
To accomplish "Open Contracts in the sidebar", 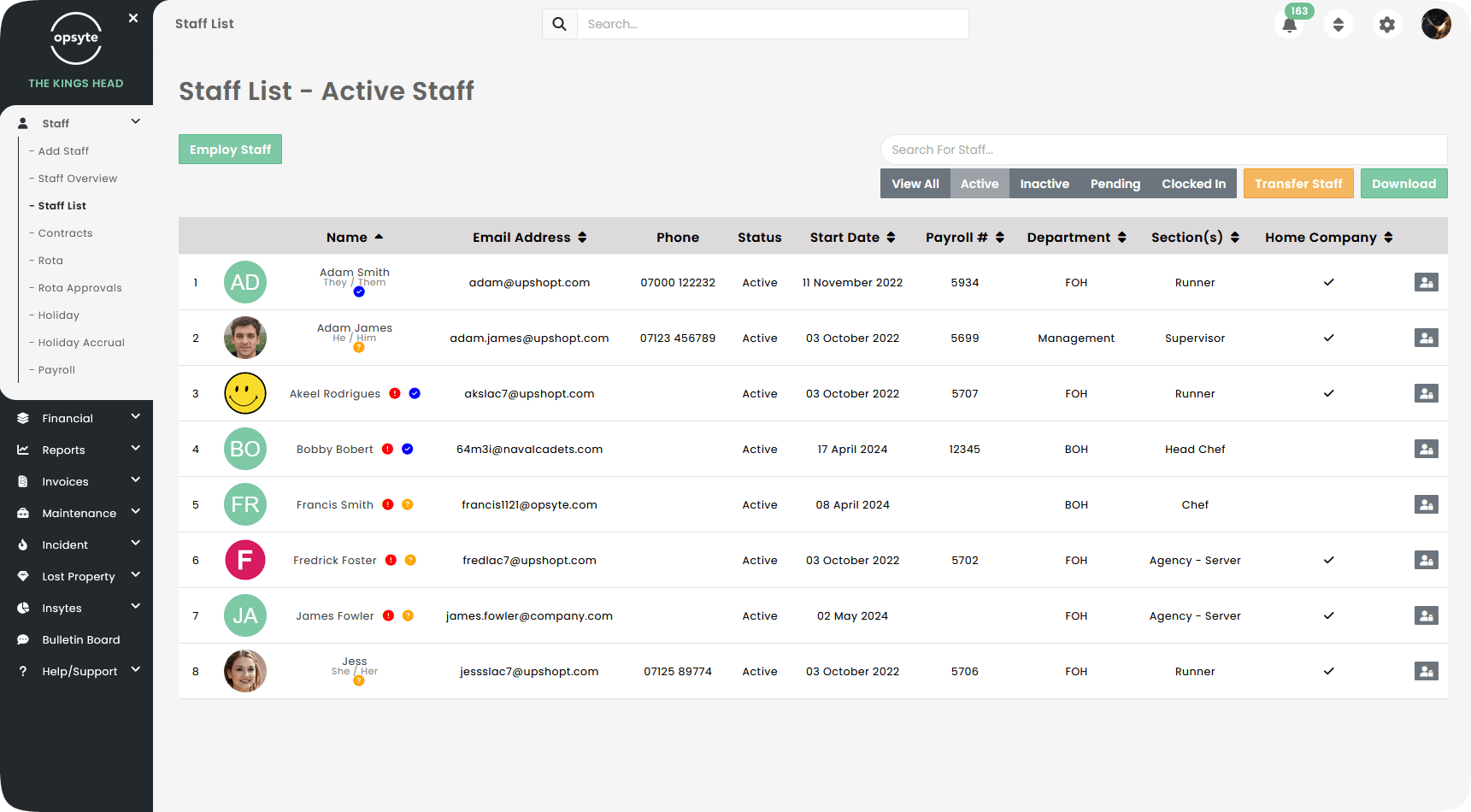I will pos(65,233).
